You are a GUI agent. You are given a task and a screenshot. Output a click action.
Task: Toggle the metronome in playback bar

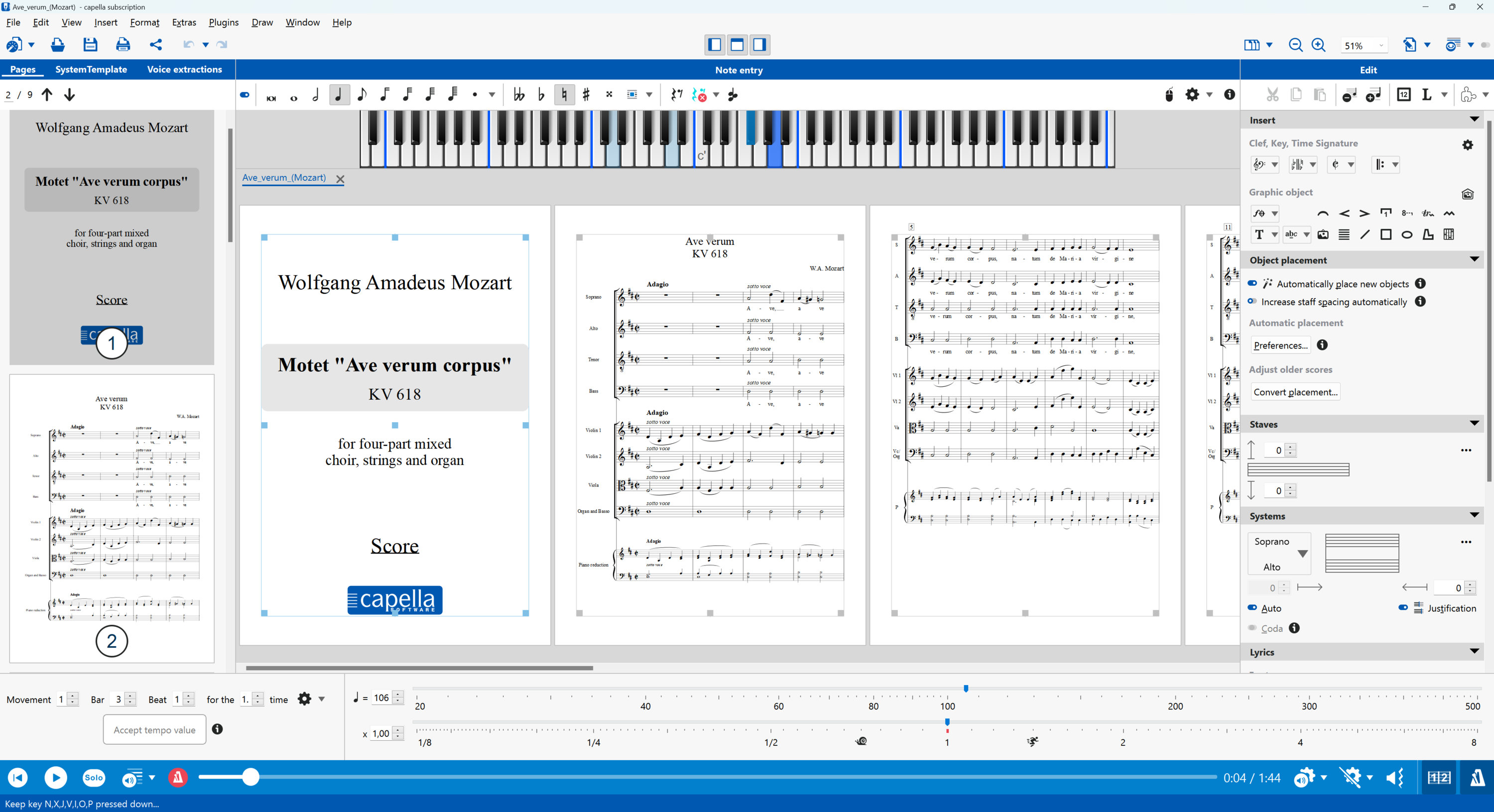pos(178,777)
